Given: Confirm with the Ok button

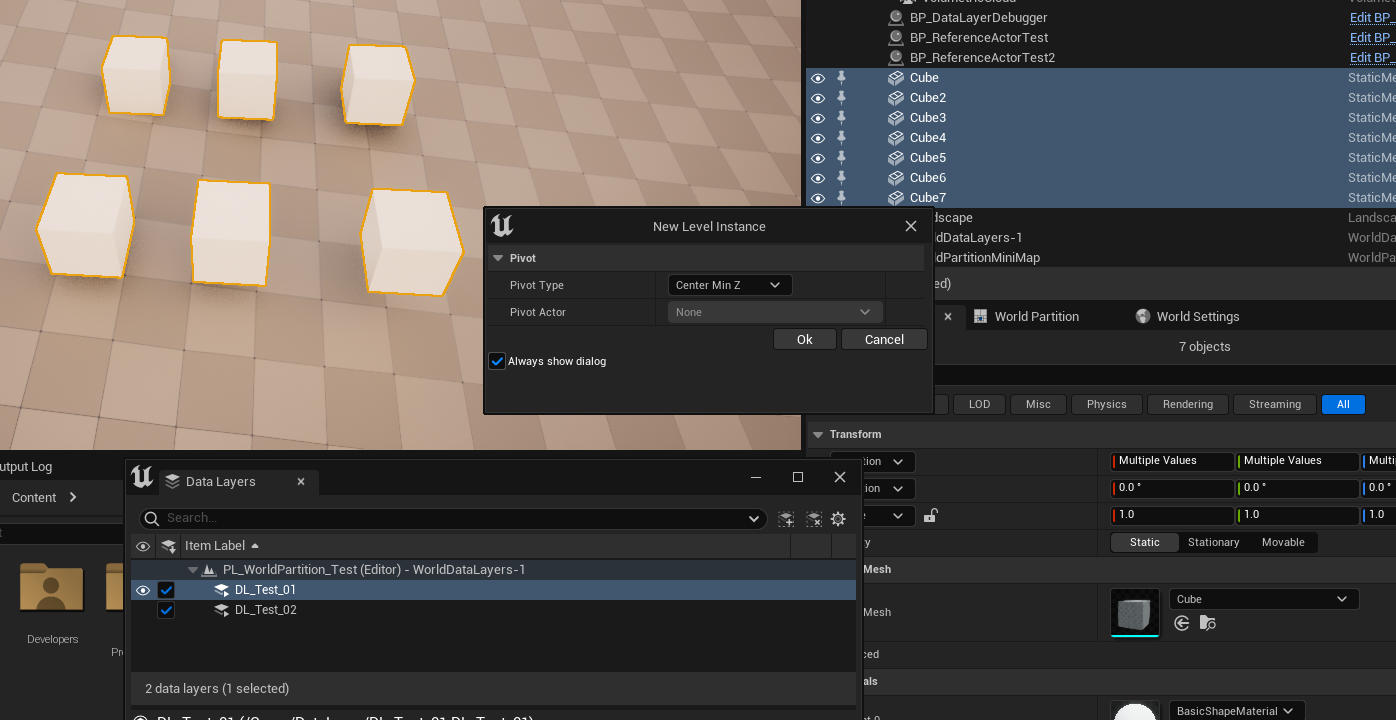Looking at the screenshot, I should click(x=805, y=339).
